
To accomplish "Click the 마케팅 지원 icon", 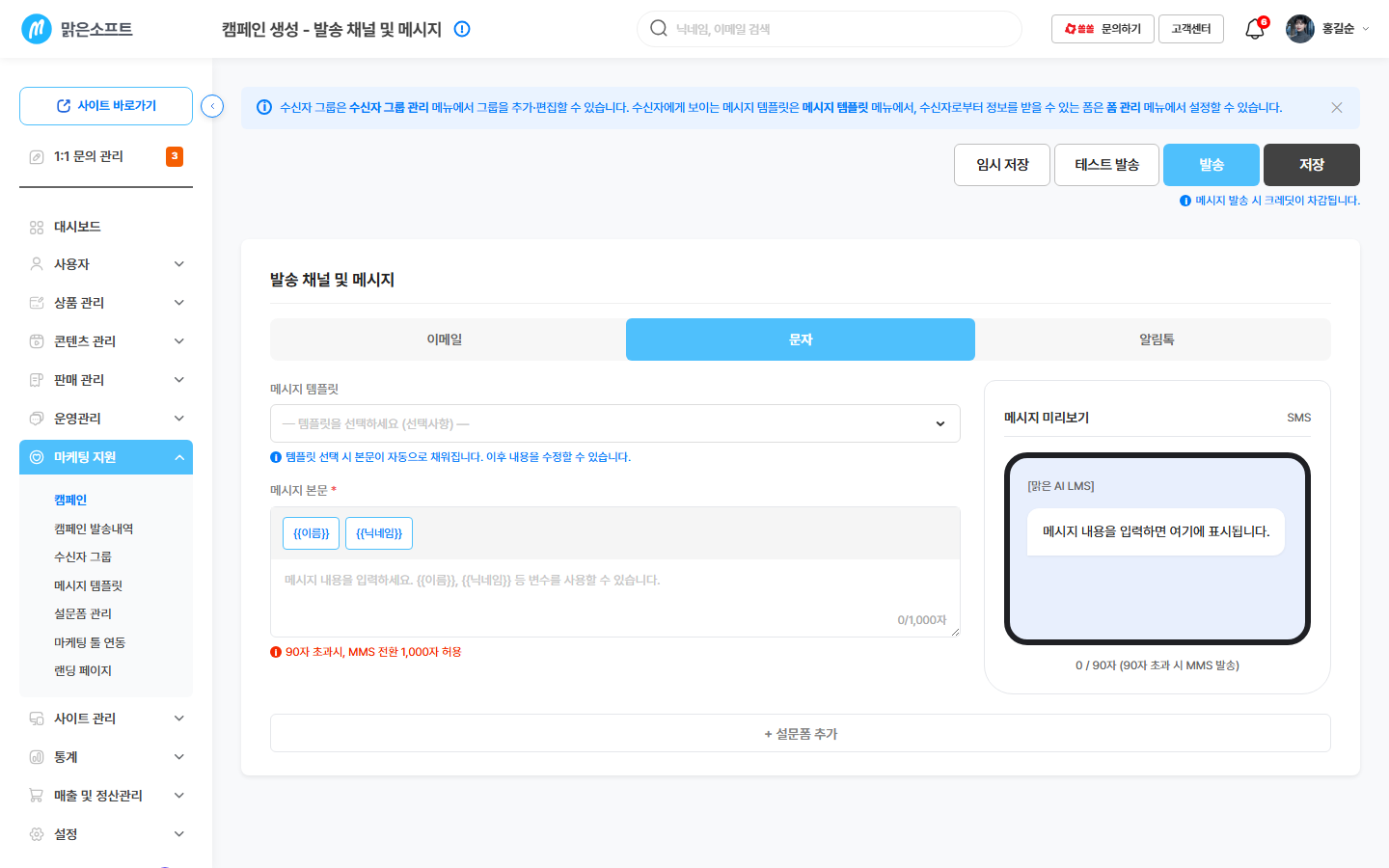I will 37,457.
